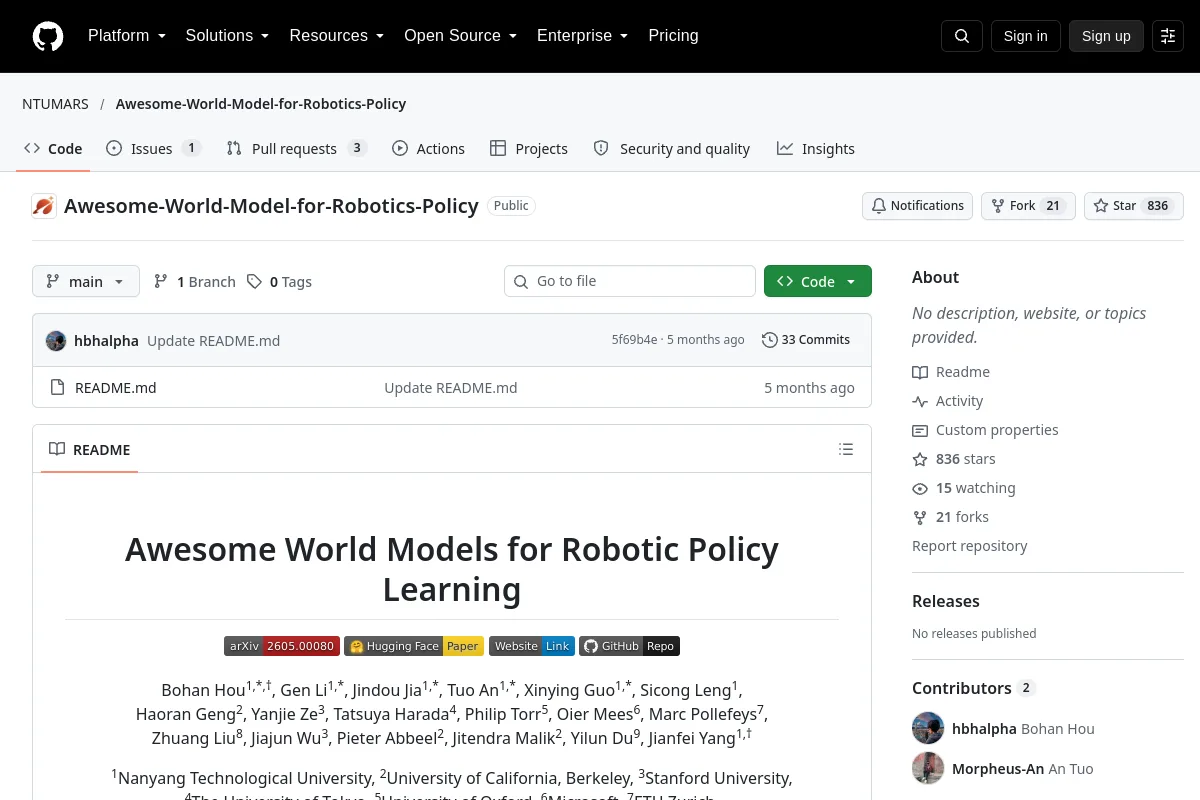Expand the Enterprise menu
Viewport: 1200px width, 800px height.
click(583, 36)
